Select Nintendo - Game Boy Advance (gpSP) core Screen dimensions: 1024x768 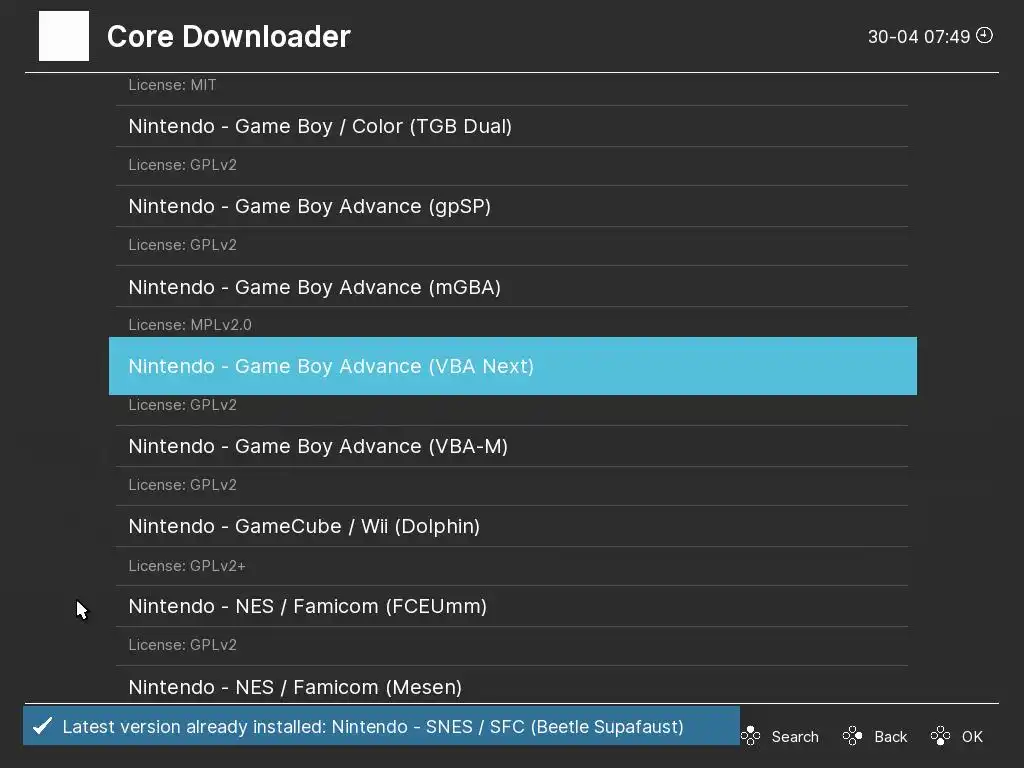coord(512,206)
